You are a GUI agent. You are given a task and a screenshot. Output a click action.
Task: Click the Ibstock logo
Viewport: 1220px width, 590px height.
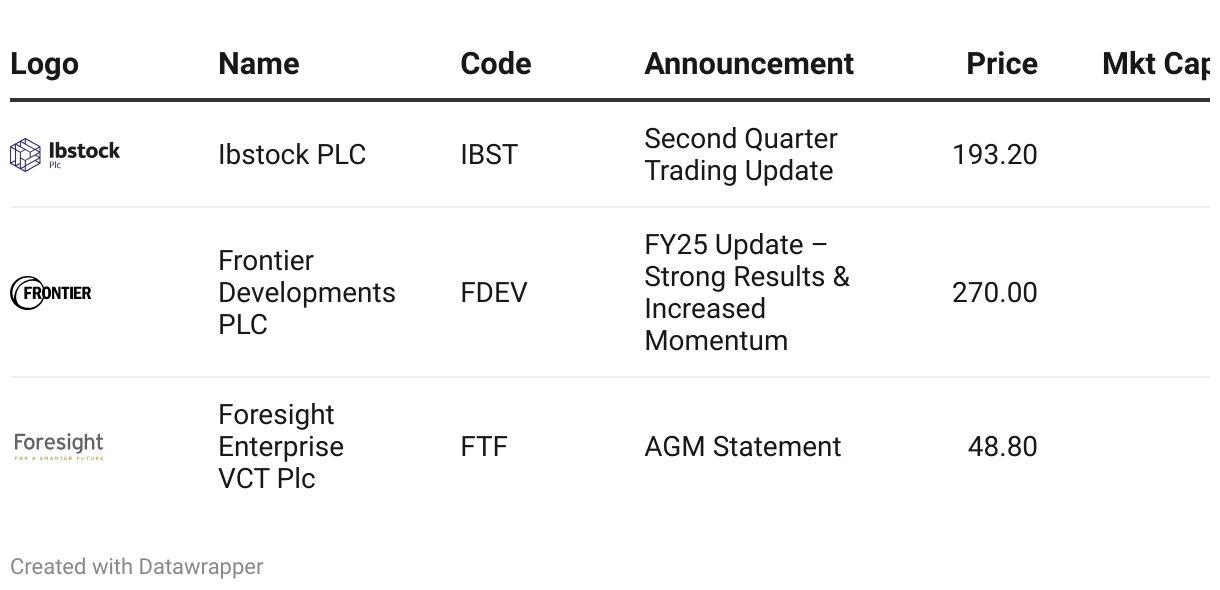pyautogui.click(x=65, y=155)
